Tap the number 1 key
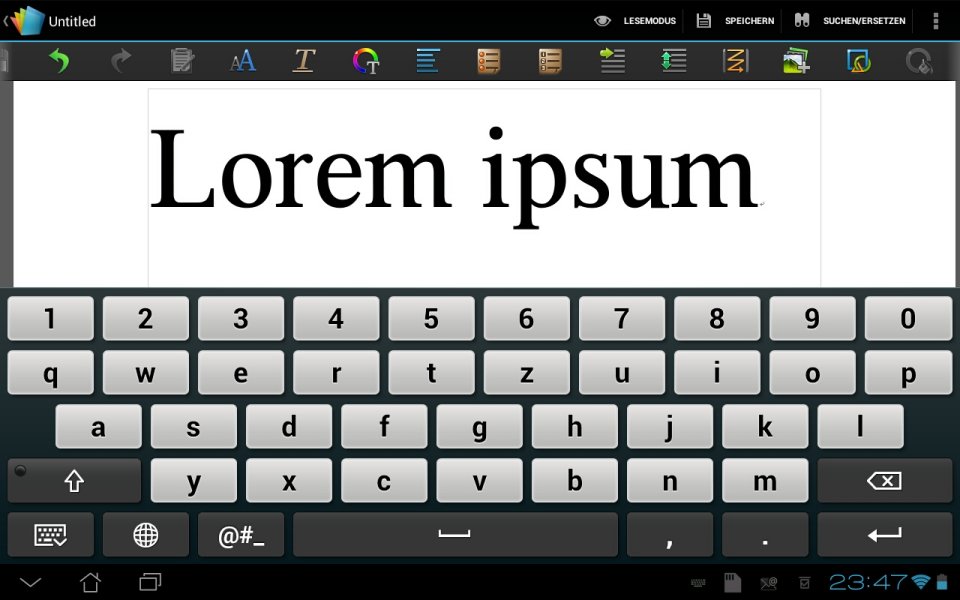 [x=50, y=318]
